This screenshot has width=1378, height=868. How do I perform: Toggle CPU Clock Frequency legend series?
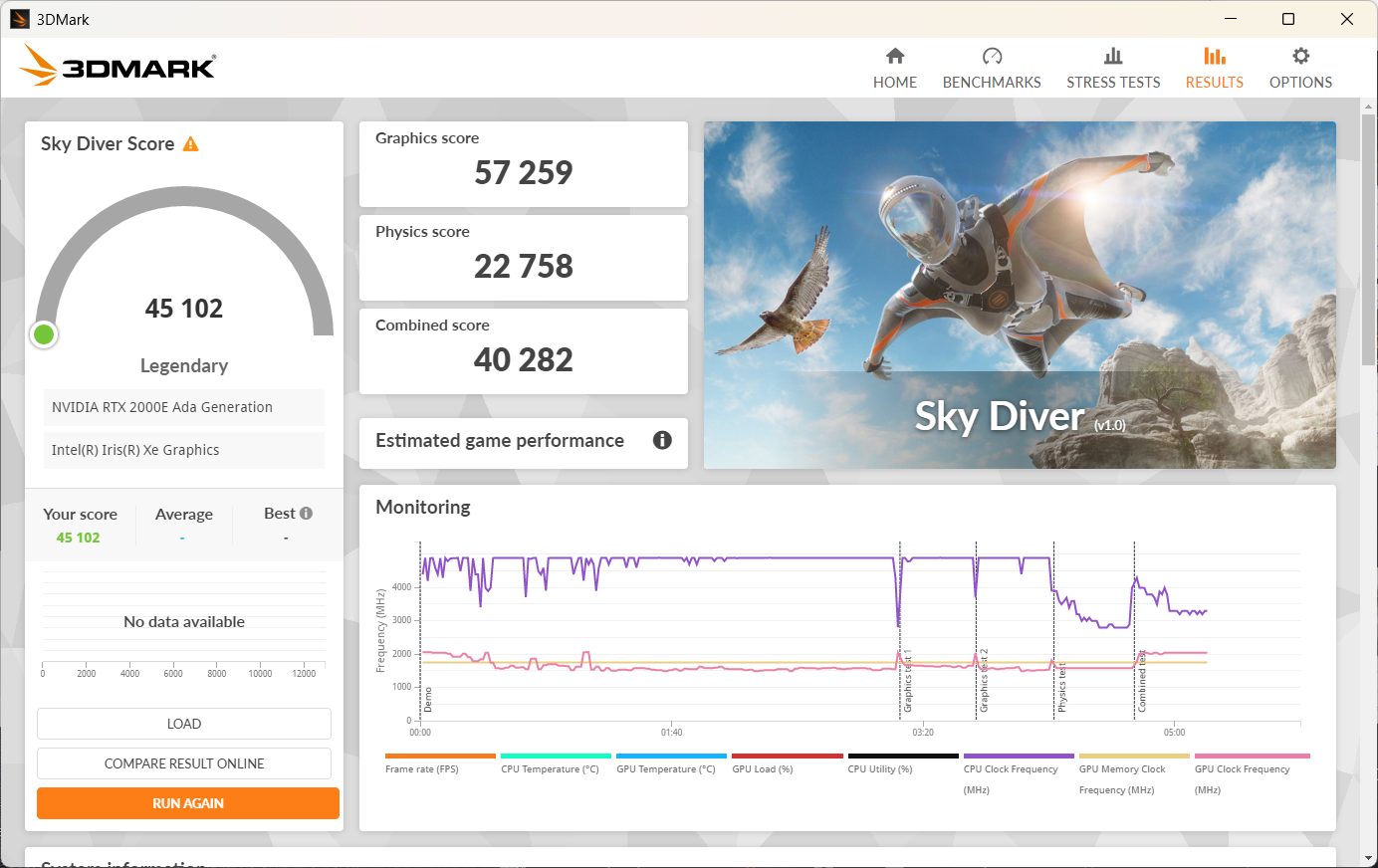pos(1011,768)
